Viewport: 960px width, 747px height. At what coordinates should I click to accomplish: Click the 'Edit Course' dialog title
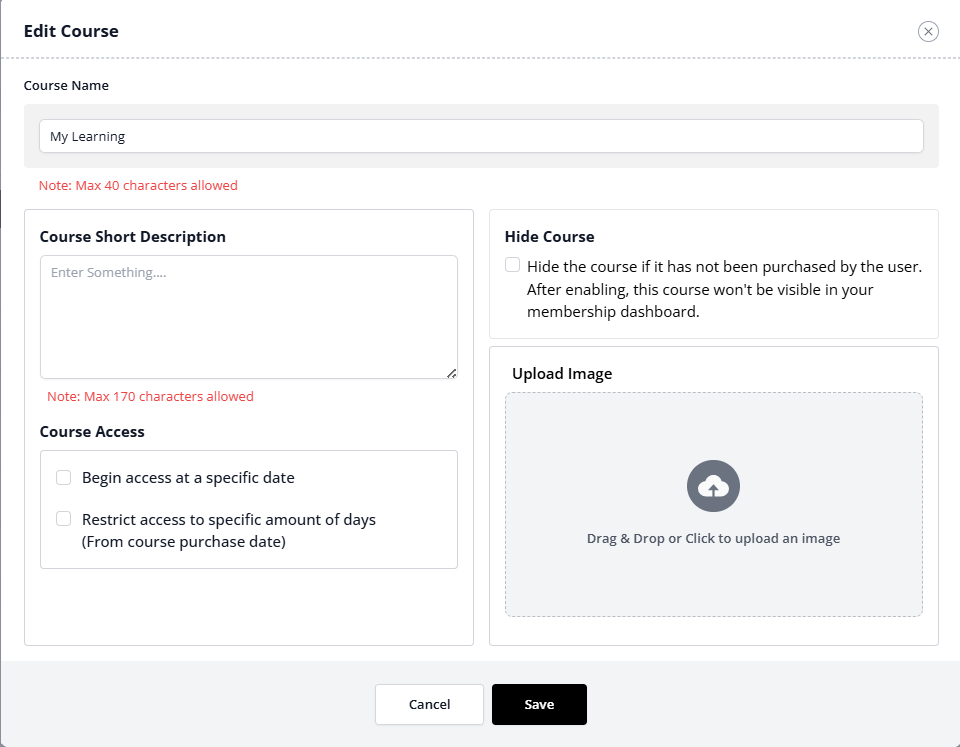point(71,31)
